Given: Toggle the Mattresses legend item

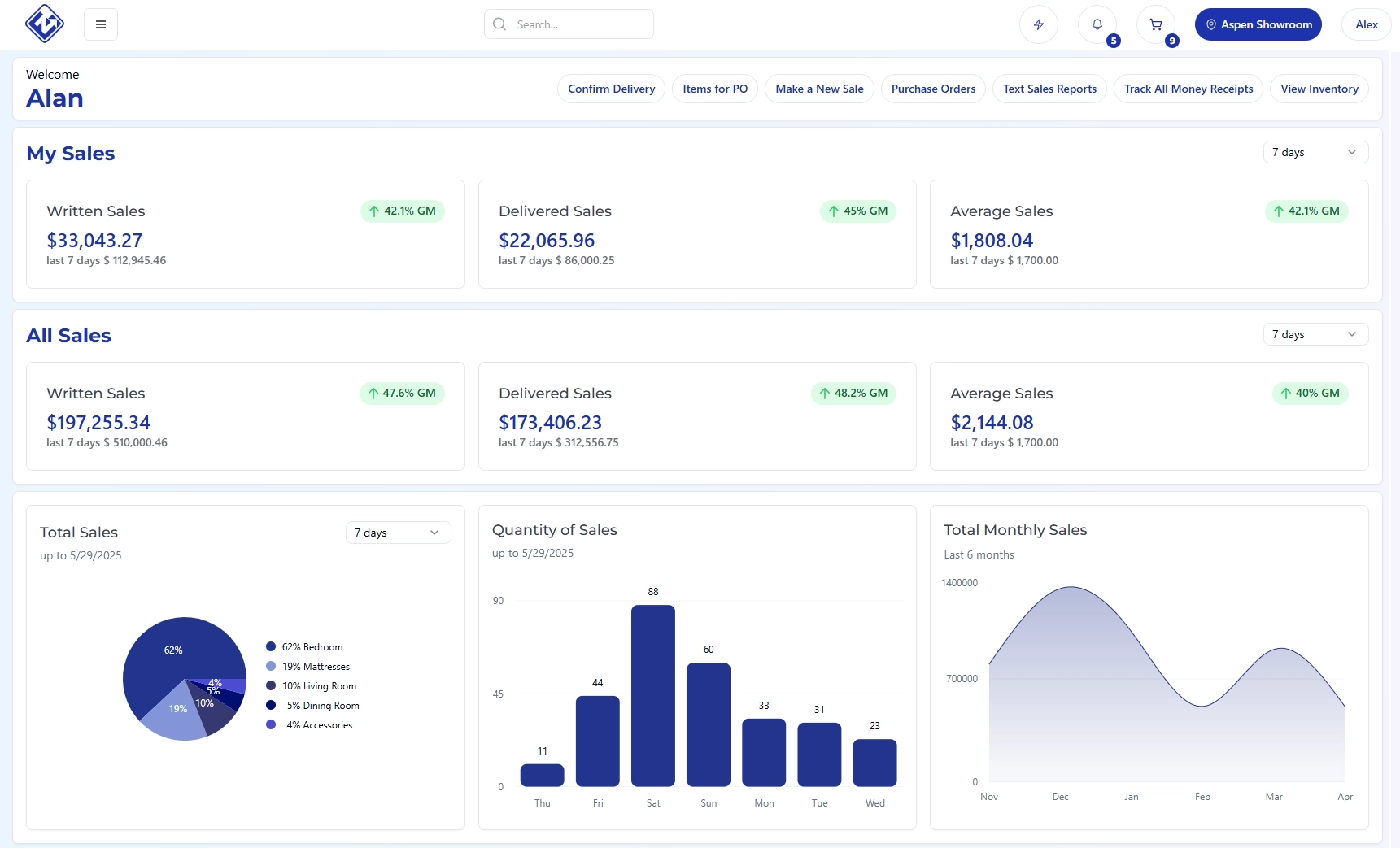Looking at the screenshot, I should (x=315, y=667).
